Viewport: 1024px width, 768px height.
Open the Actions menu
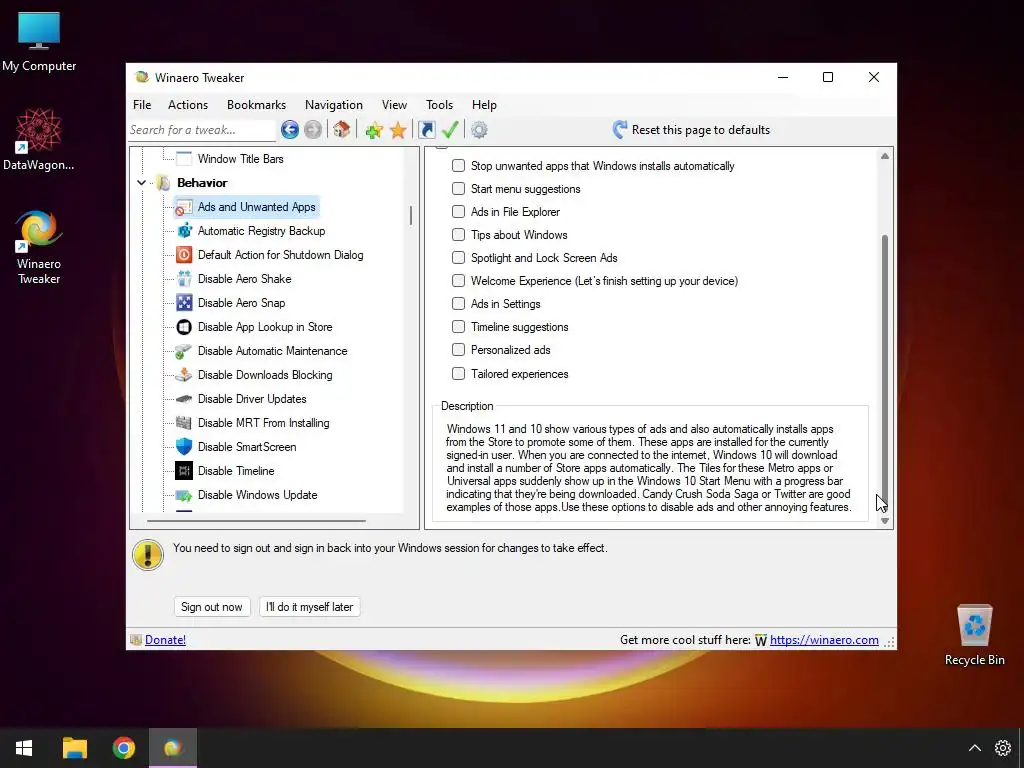[x=188, y=104]
